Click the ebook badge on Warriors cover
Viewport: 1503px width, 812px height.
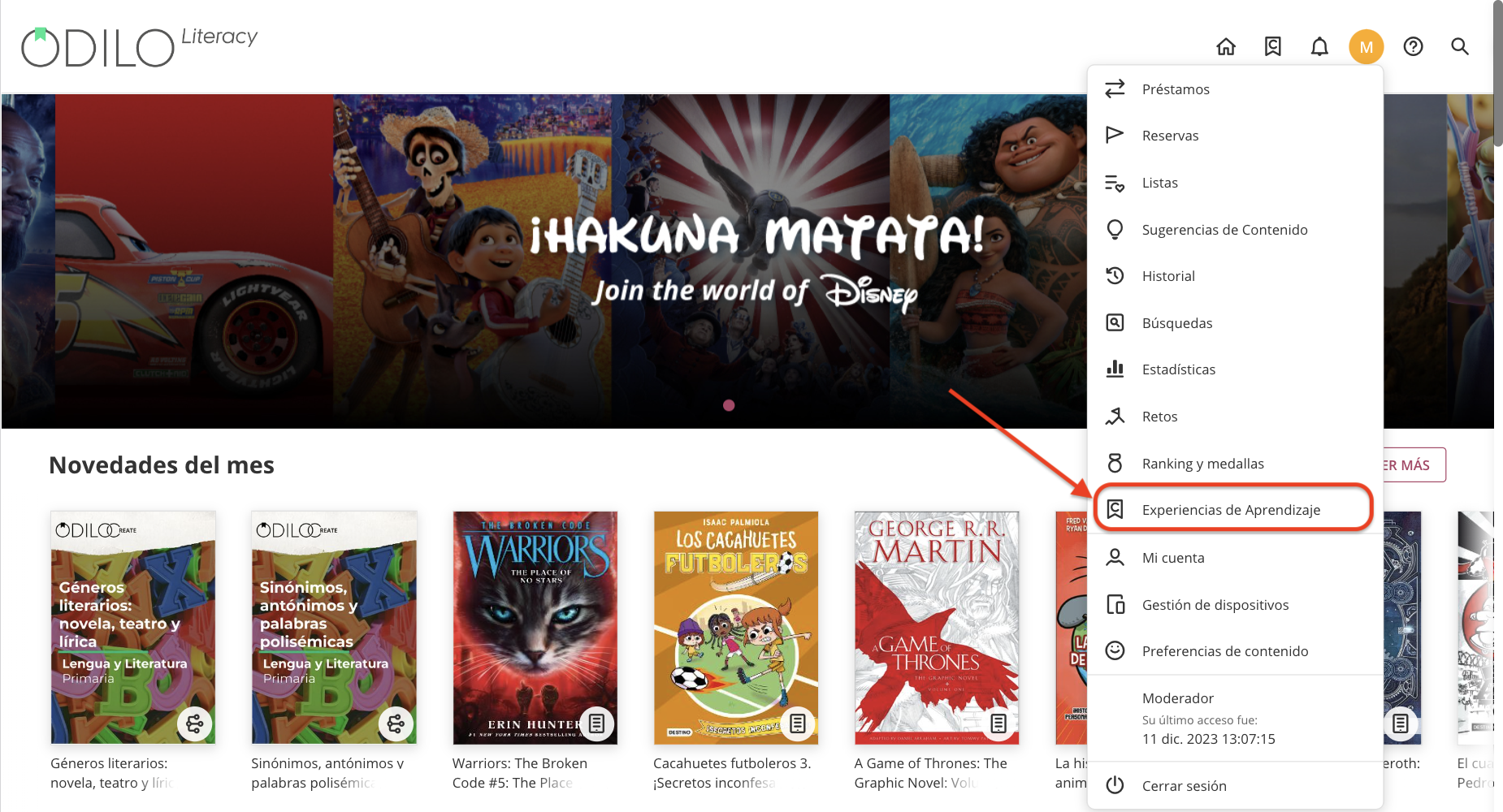[x=597, y=723]
